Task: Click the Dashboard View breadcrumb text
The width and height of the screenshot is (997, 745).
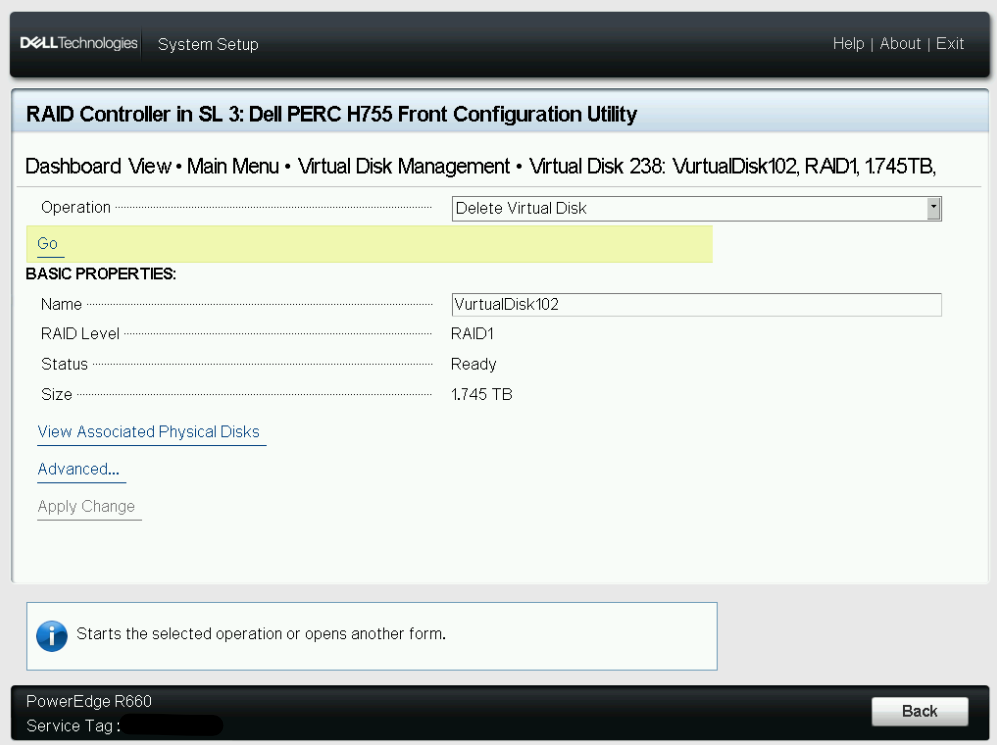Action: point(98,167)
